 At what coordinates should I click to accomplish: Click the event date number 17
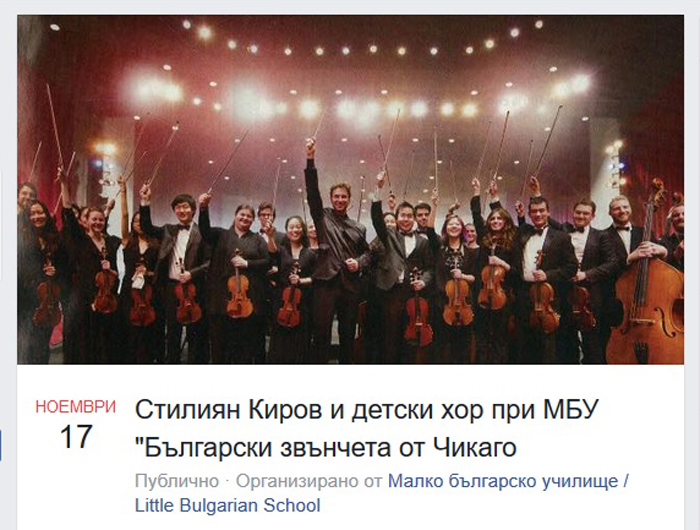(x=76, y=437)
